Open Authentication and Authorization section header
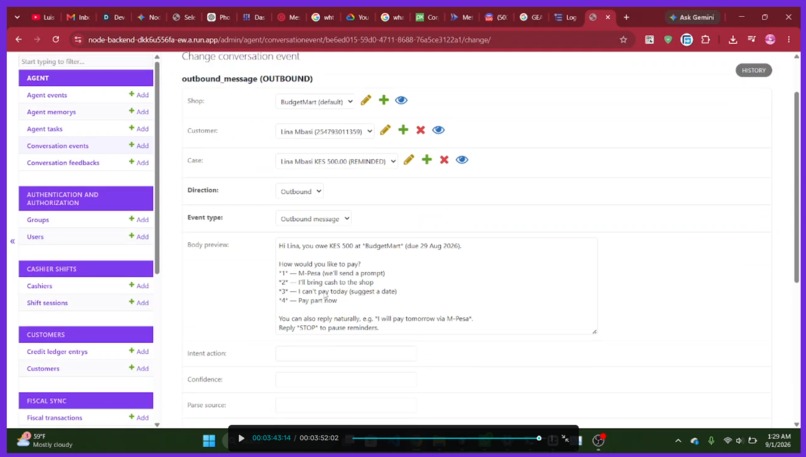The width and height of the screenshot is (806, 457). click(86, 198)
